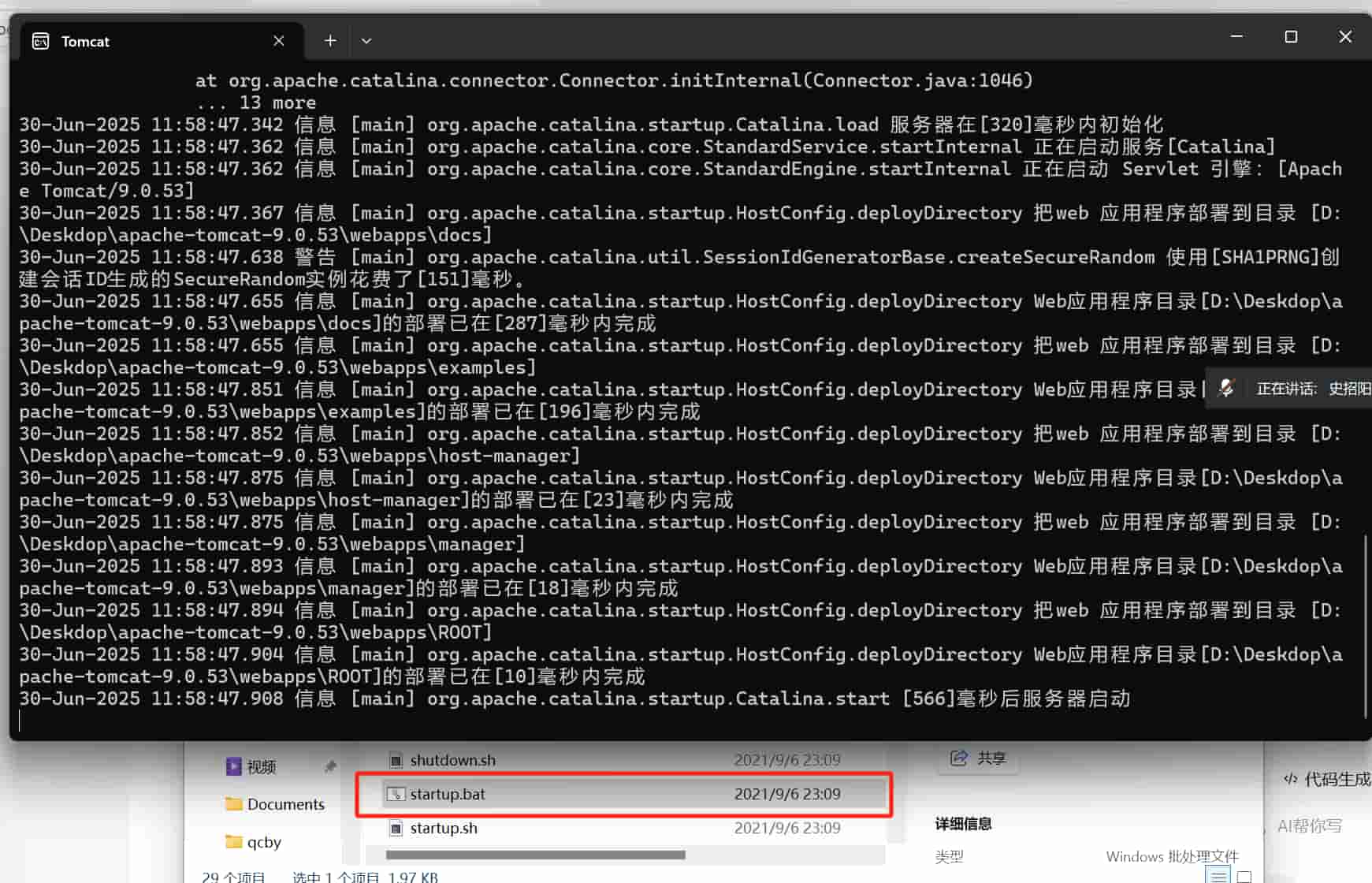Click the terminal's vertical scrollbar thumb
1372x883 pixels.
(x=1366, y=627)
